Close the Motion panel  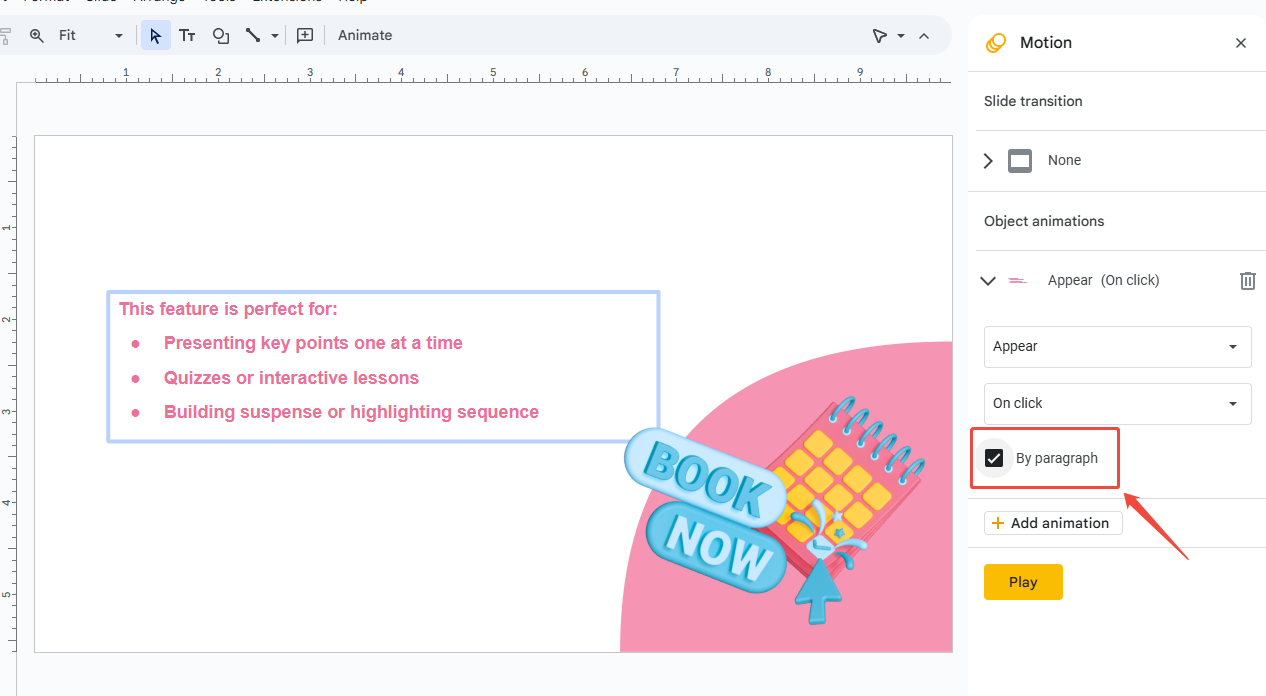pyautogui.click(x=1241, y=43)
